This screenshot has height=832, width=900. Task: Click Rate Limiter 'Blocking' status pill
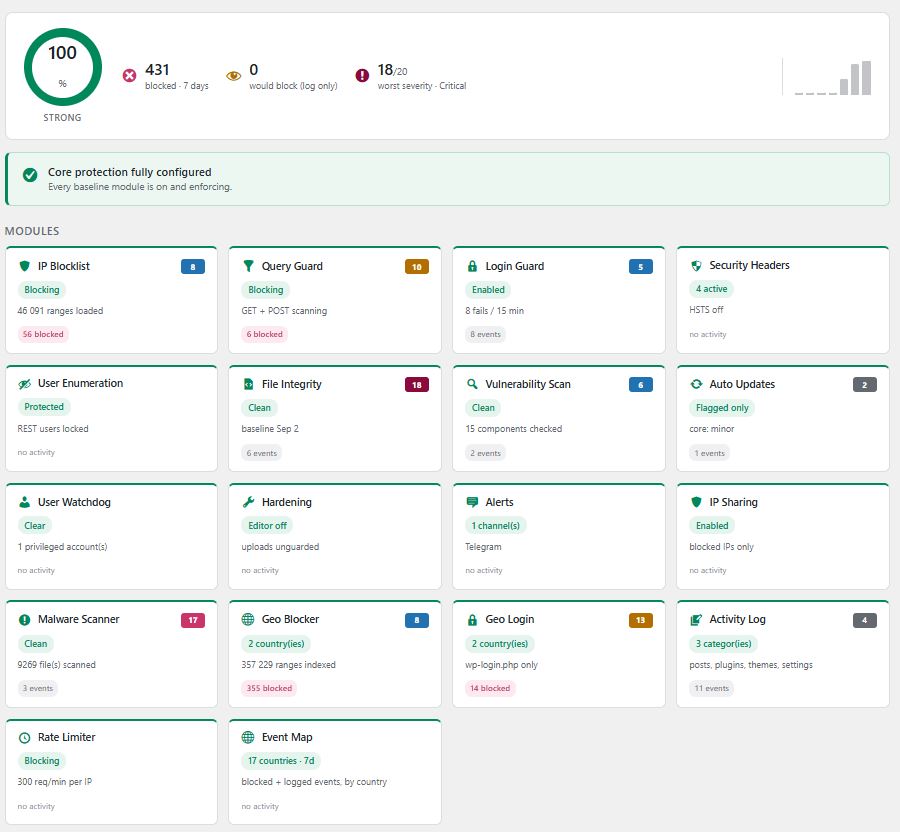42,761
